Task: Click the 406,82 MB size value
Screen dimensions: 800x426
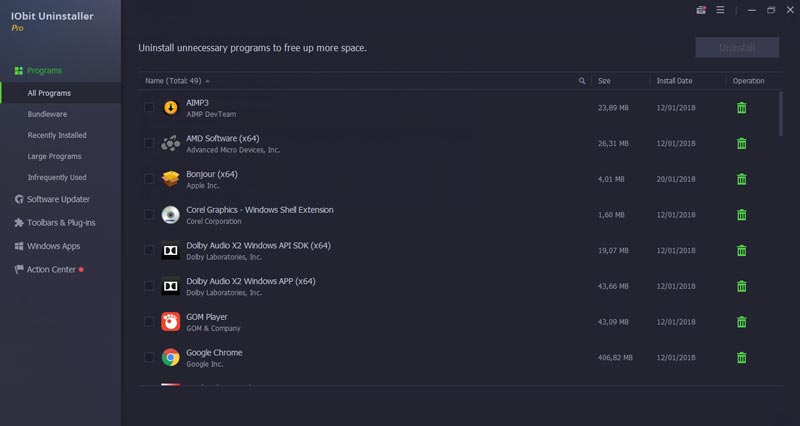Action: pos(615,358)
